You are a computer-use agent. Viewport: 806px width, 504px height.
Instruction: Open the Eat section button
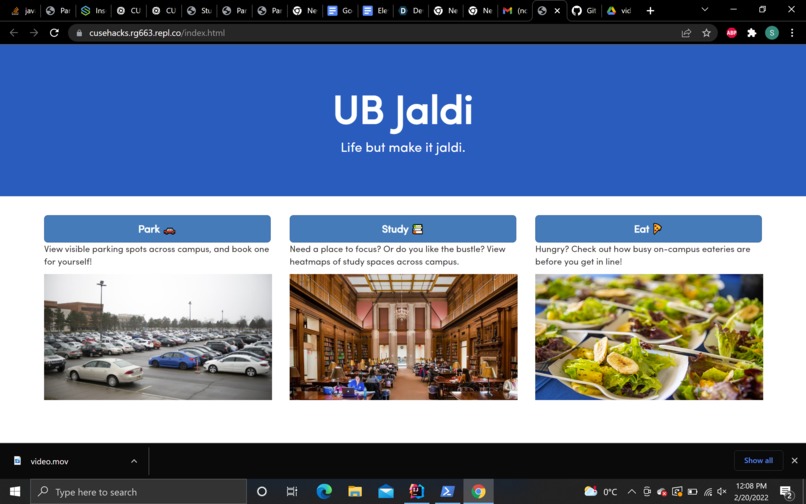(x=648, y=229)
